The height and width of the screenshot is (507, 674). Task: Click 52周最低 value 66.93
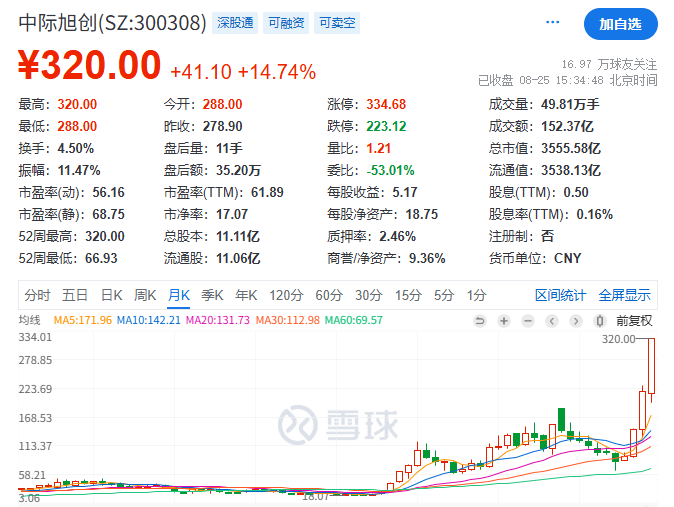pos(101,258)
